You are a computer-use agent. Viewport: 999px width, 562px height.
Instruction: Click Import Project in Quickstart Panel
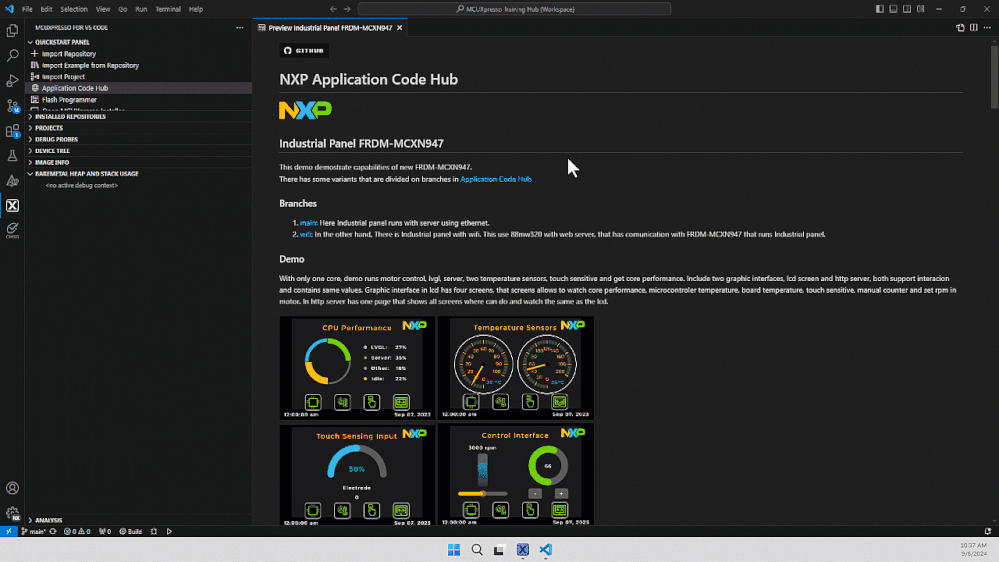coord(63,77)
